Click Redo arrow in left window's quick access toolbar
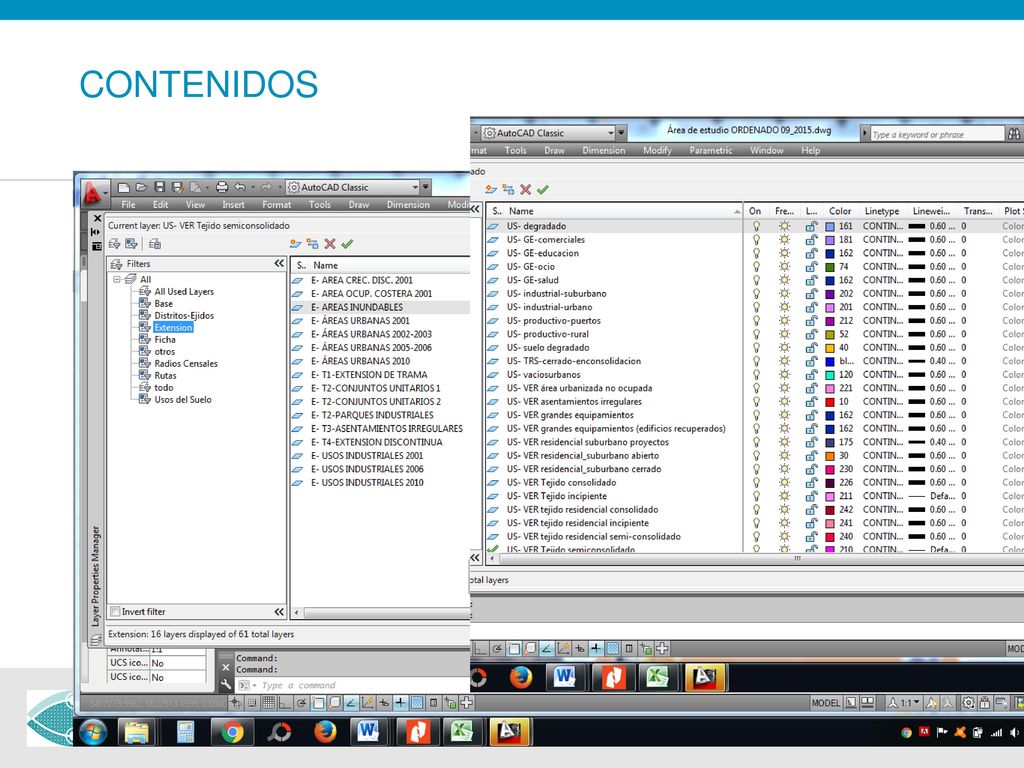Image resolution: width=1024 pixels, height=768 pixels. (266, 187)
